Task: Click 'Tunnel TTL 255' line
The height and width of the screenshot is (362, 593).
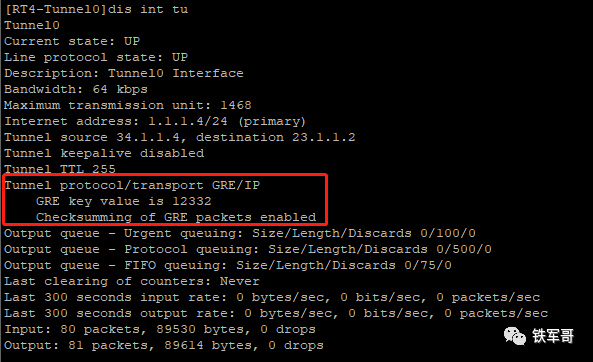Action: (x=60, y=169)
